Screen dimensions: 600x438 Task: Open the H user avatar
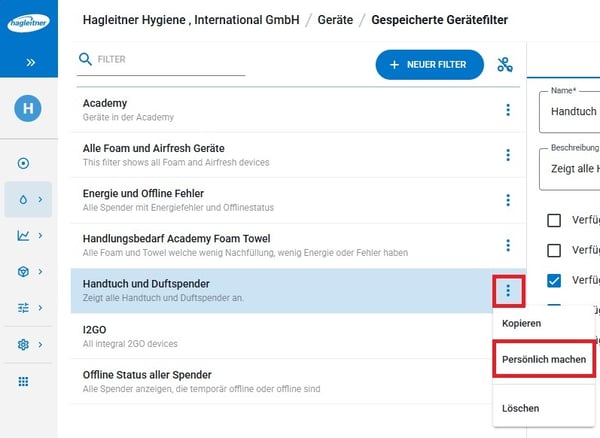[28, 109]
